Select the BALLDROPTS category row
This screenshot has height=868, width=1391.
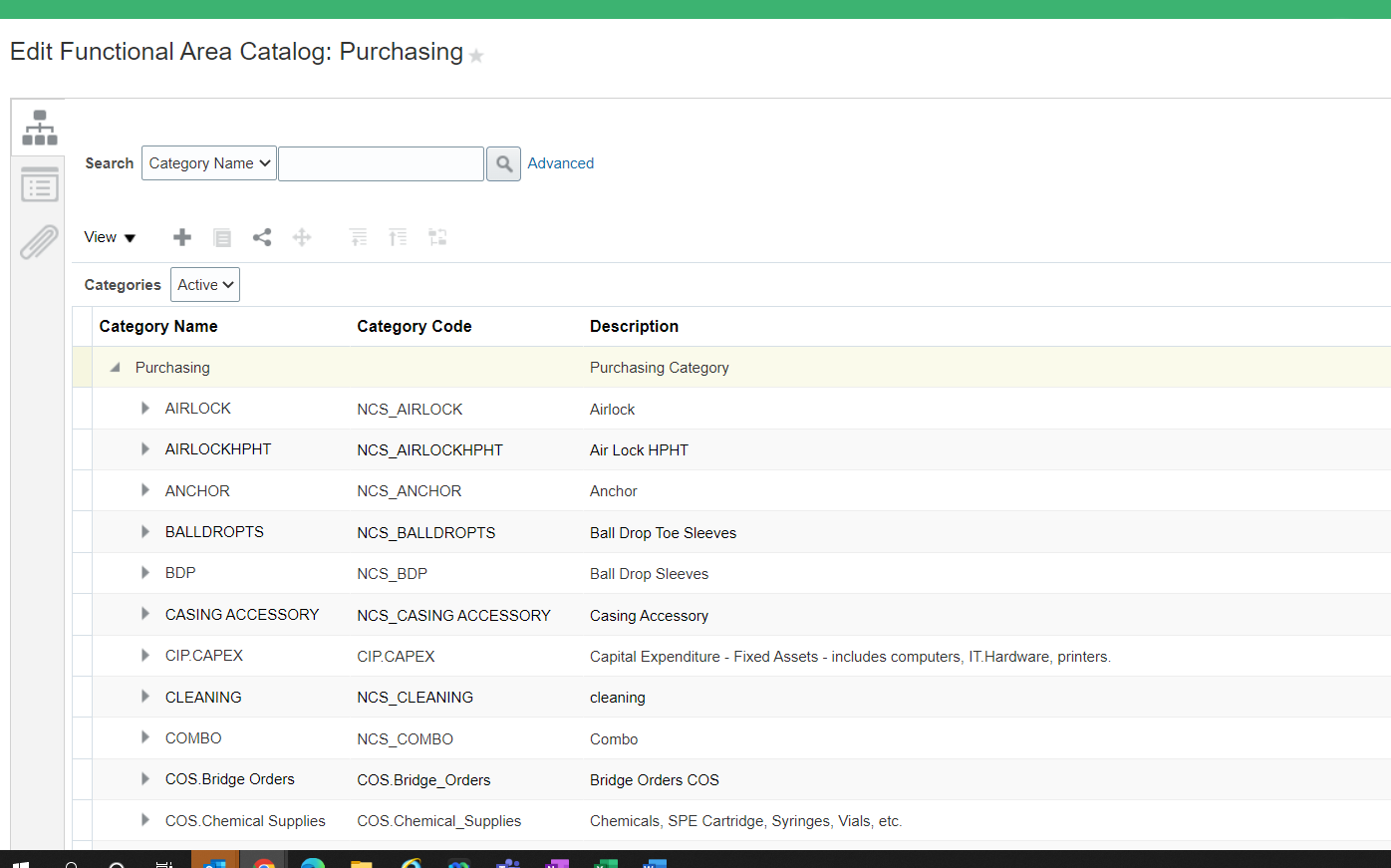coord(214,532)
